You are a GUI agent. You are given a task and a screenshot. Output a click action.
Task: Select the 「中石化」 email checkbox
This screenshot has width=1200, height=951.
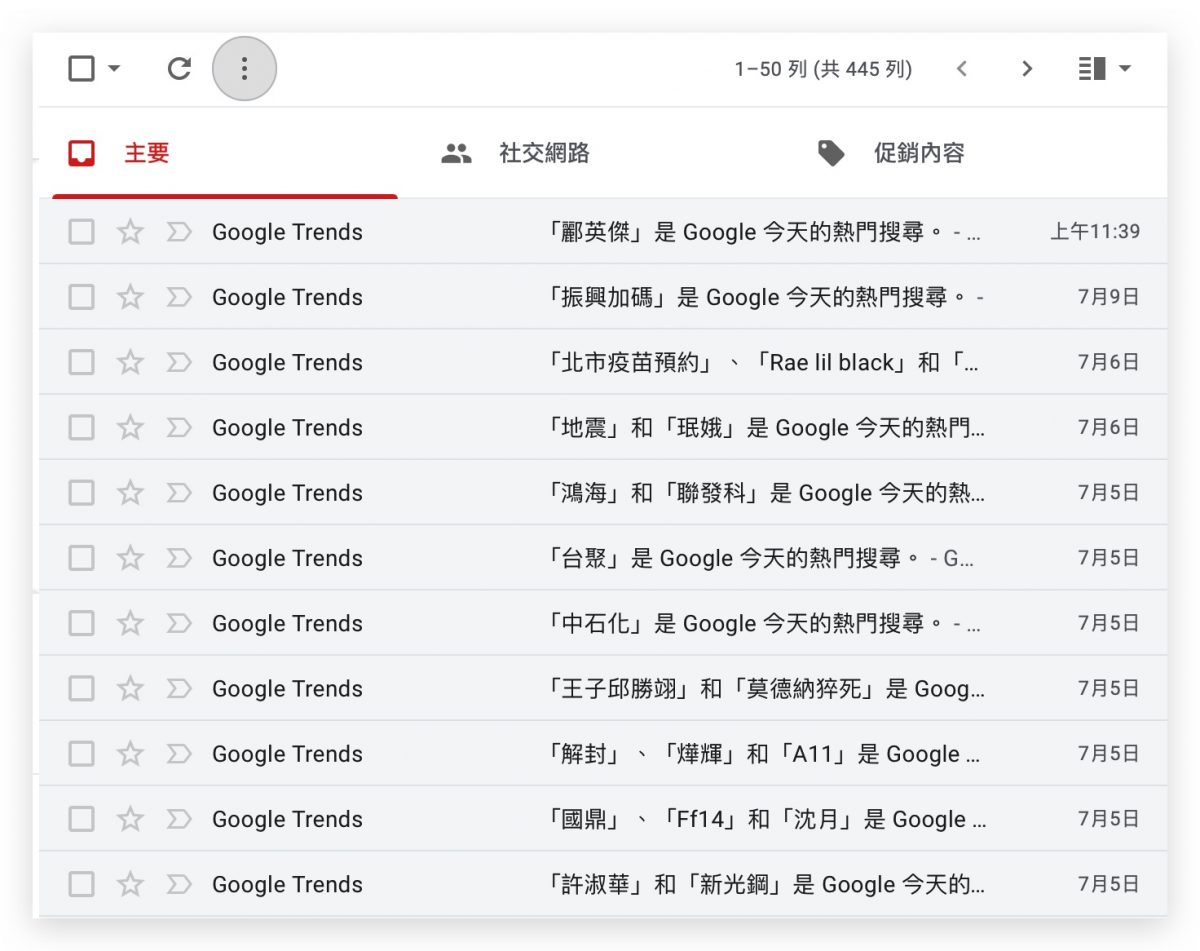pyautogui.click(x=81, y=623)
